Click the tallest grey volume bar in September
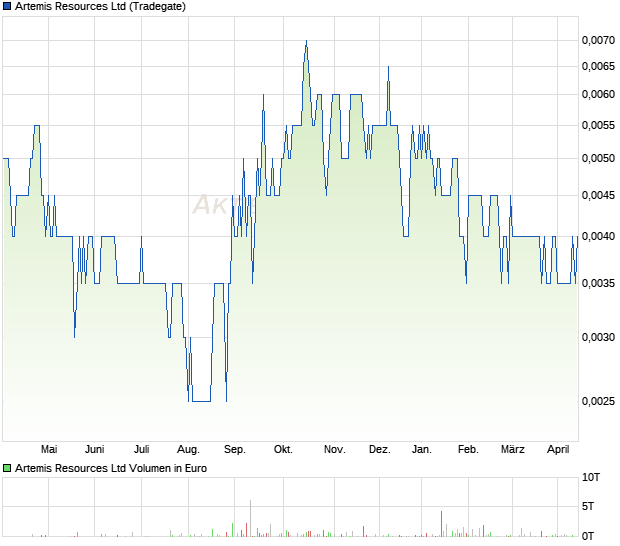Screen dimensions: 620x546 pyautogui.click(x=250, y=518)
